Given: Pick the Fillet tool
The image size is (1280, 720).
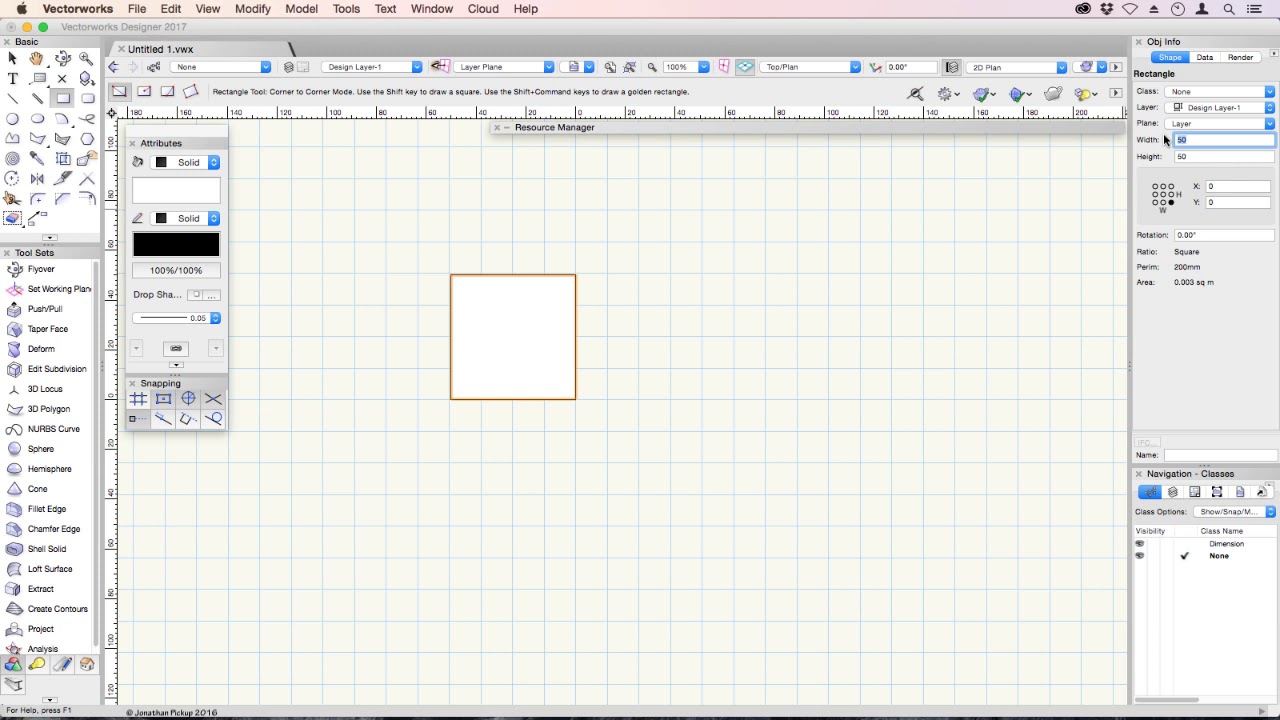Looking at the screenshot, I should [37, 199].
